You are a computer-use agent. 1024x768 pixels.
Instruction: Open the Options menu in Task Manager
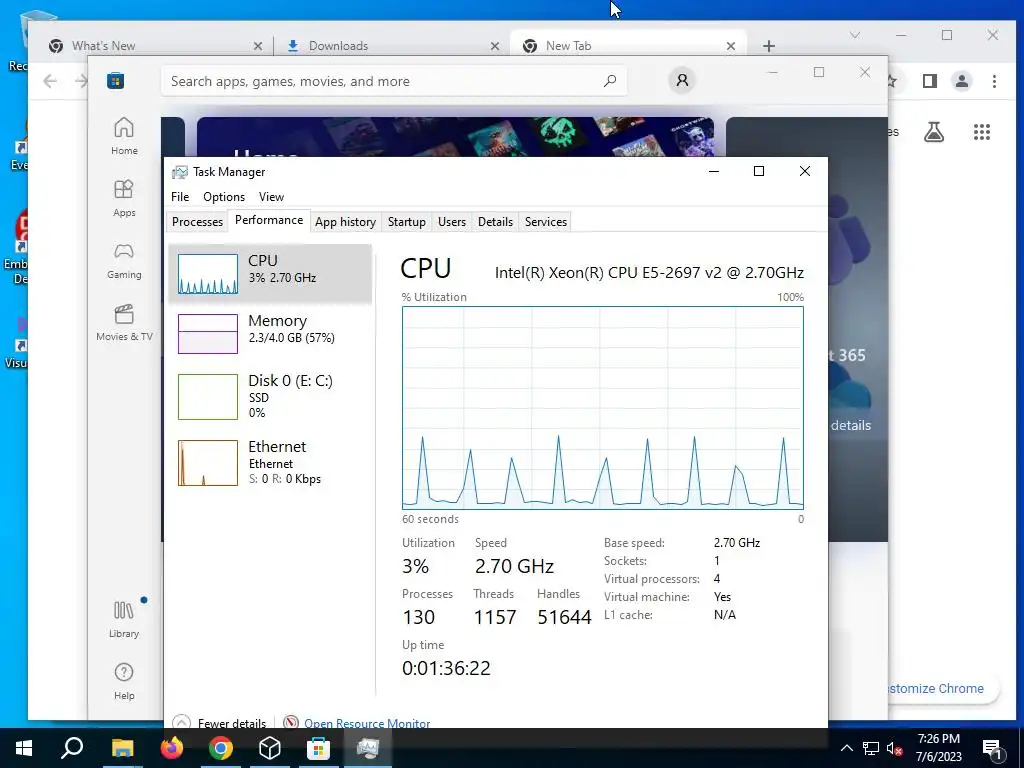pos(224,197)
